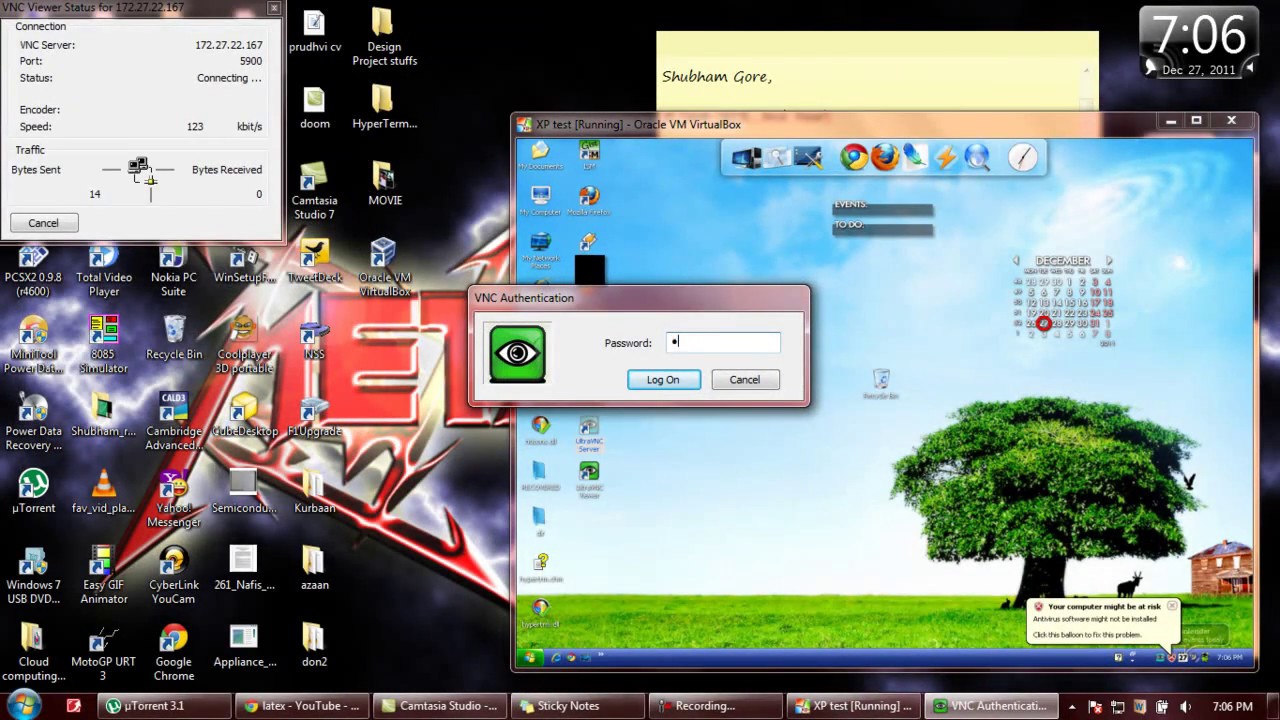Go to previous month on calendar widget

1016,261
